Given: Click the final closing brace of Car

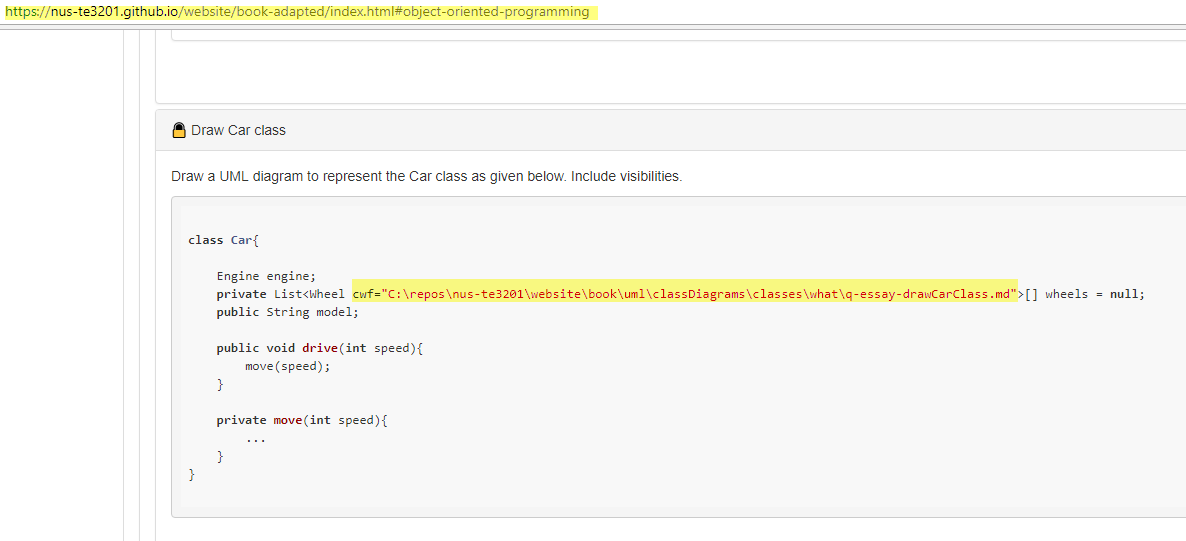Looking at the screenshot, I should pyautogui.click(x=192, y=474).
